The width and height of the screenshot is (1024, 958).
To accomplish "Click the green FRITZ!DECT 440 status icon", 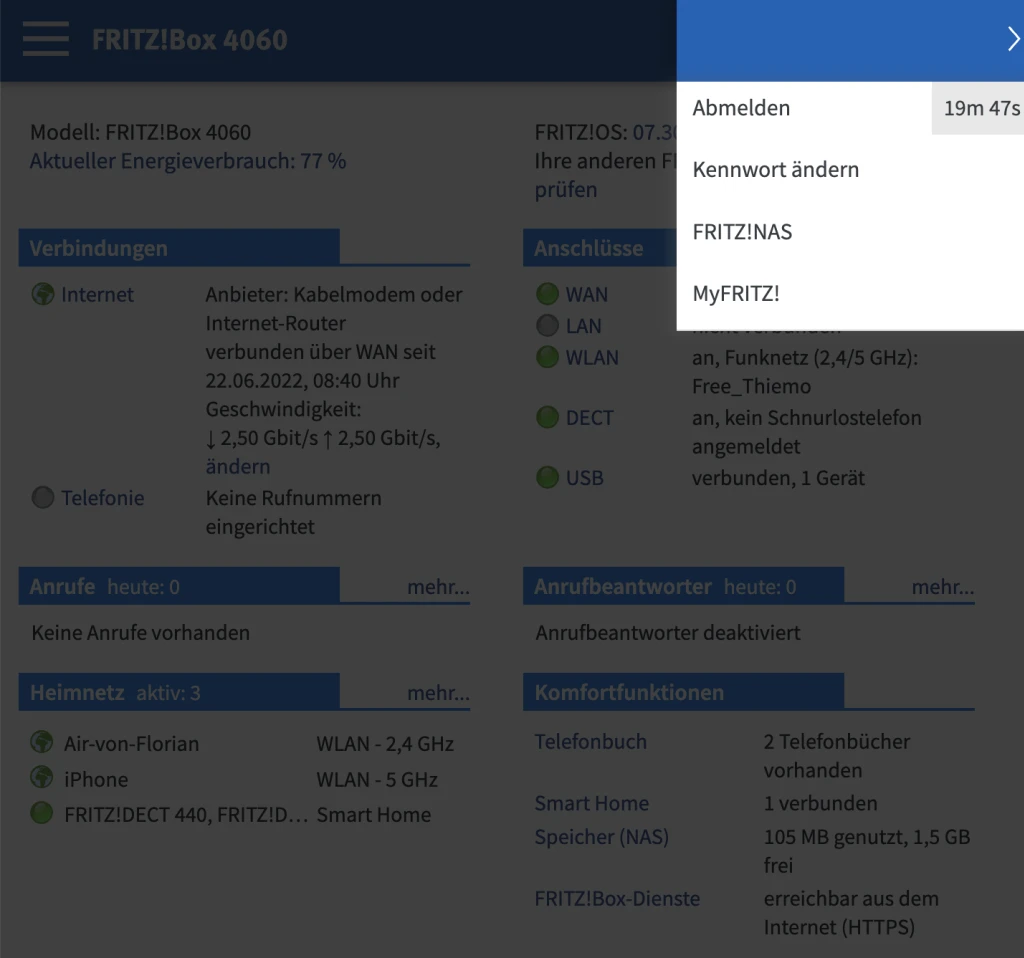I will click(x=42, y=813).
